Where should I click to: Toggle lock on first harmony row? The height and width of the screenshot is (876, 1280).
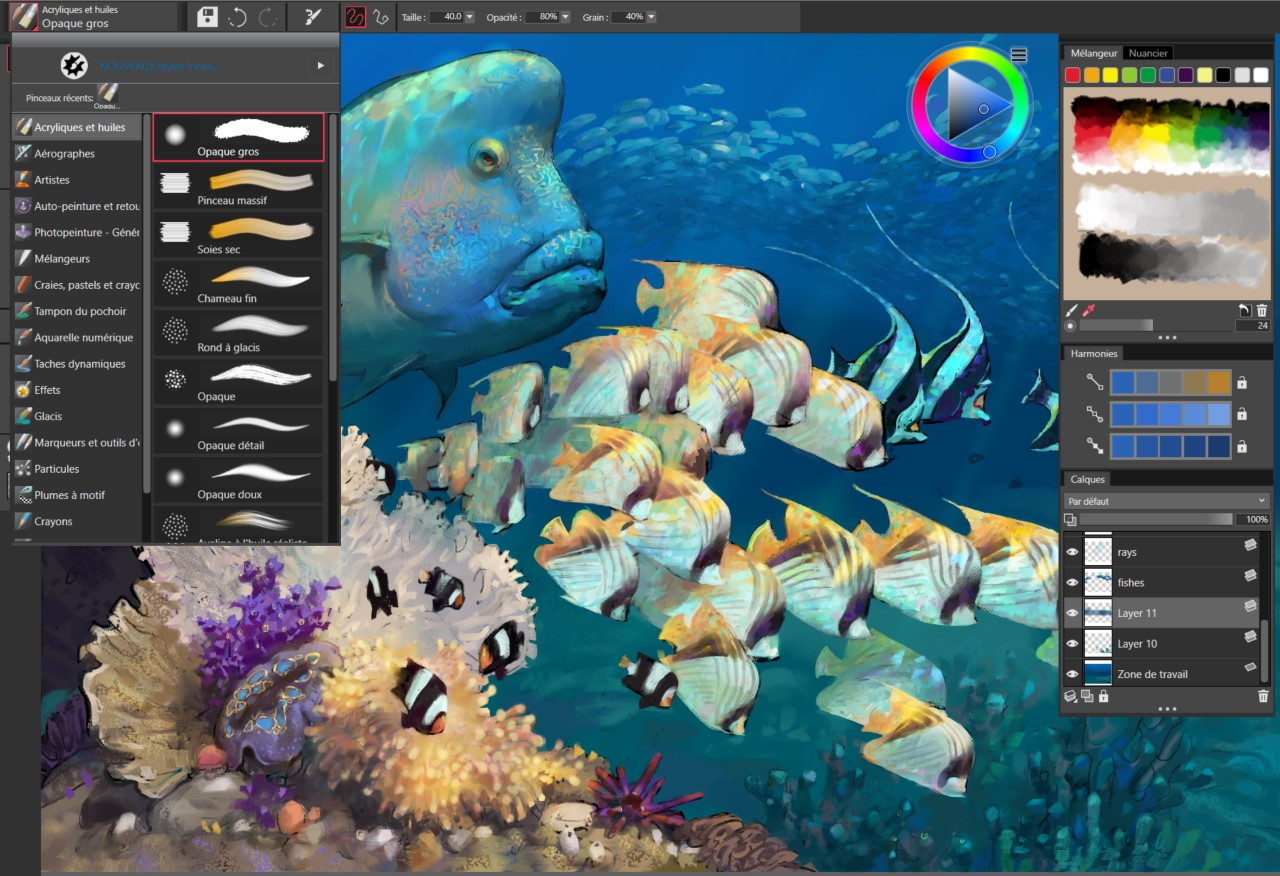pyautogui.click(x=1242, y=382)
